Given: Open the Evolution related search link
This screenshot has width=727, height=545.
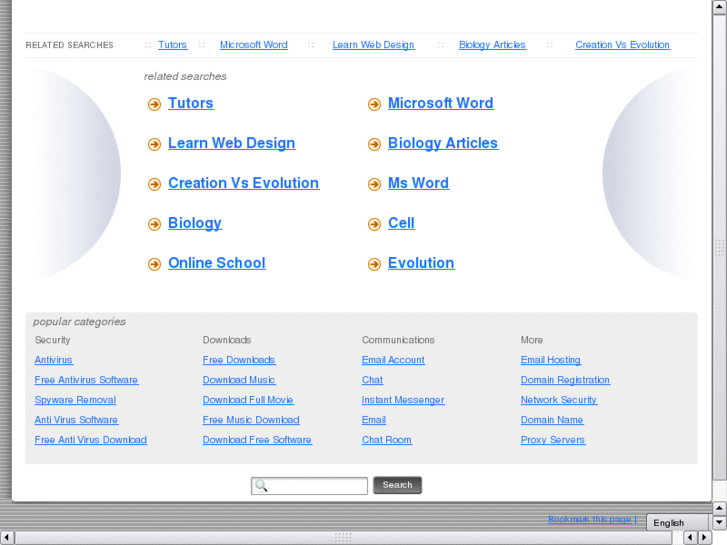Looking at the screenshot, I should point(421,263).
